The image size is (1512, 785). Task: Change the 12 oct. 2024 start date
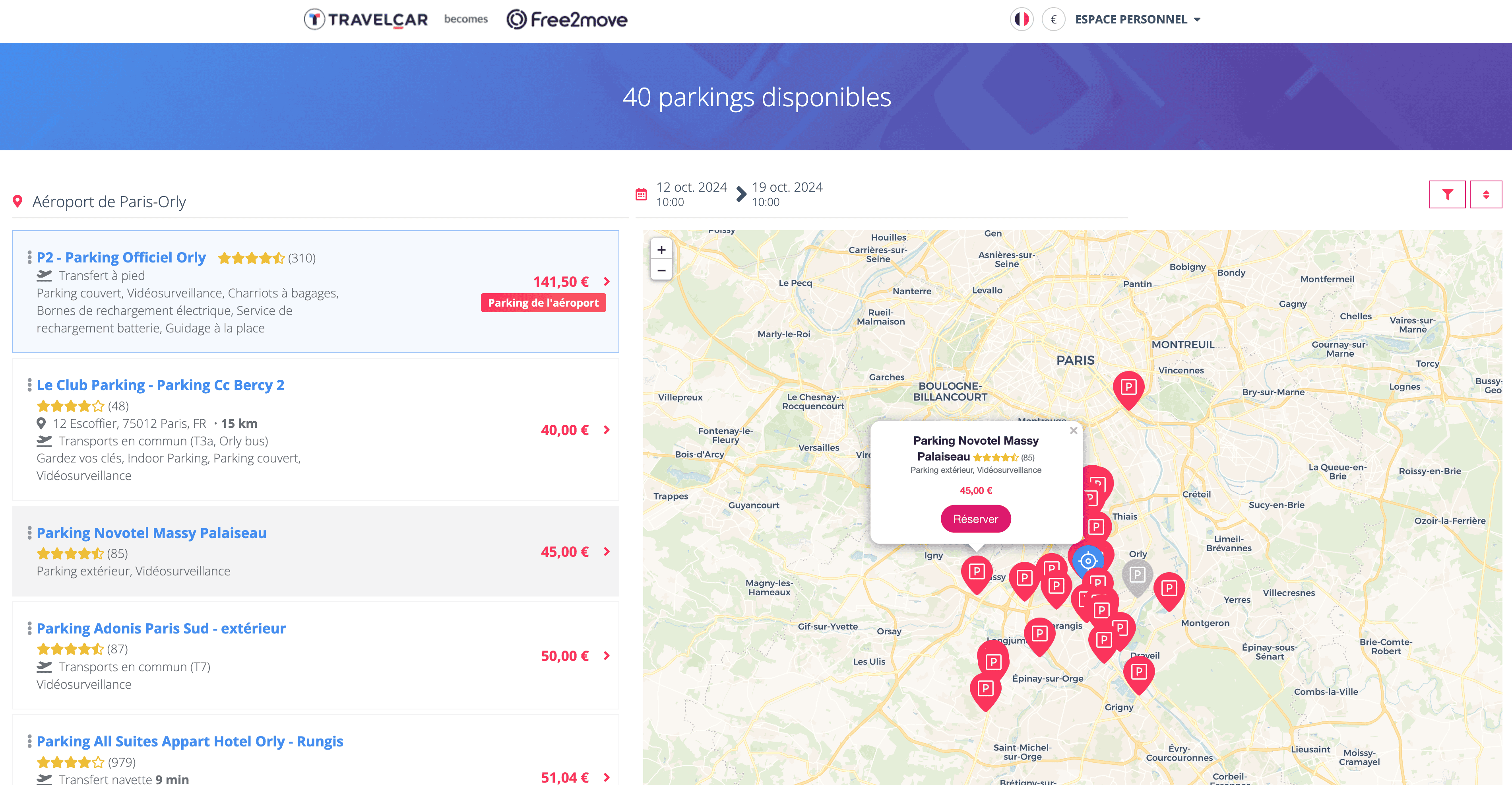(x=692, y=194)
